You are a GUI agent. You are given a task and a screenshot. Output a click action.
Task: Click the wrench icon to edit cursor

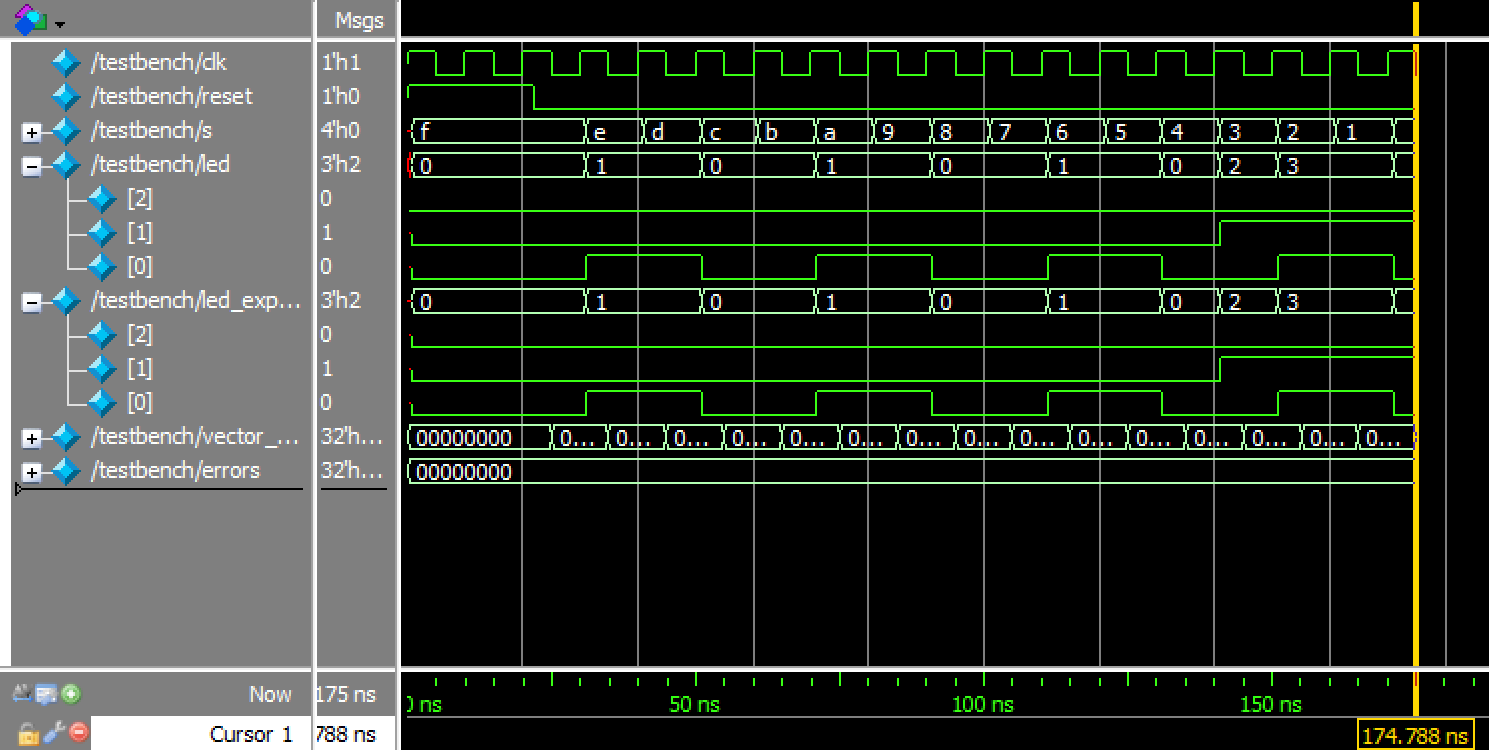click(55, 732)
